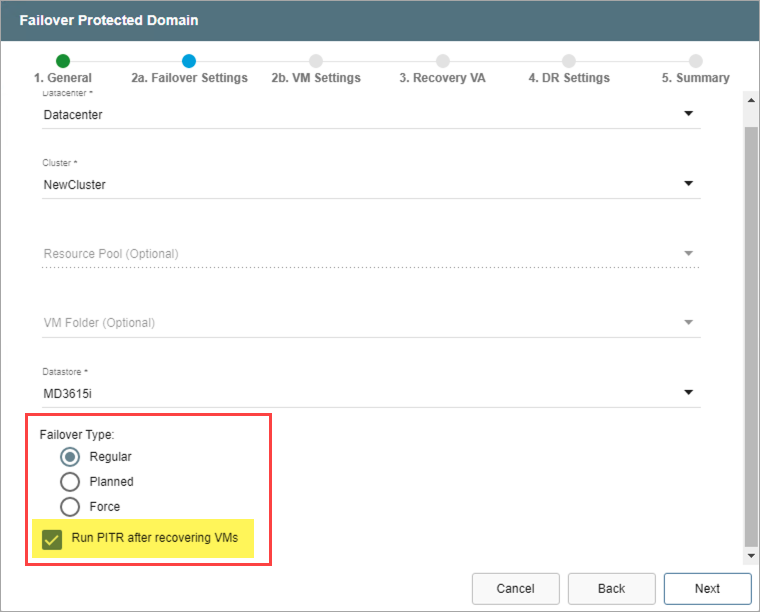
Task: Click the DR Settings step circle
Action: [569, 61]
